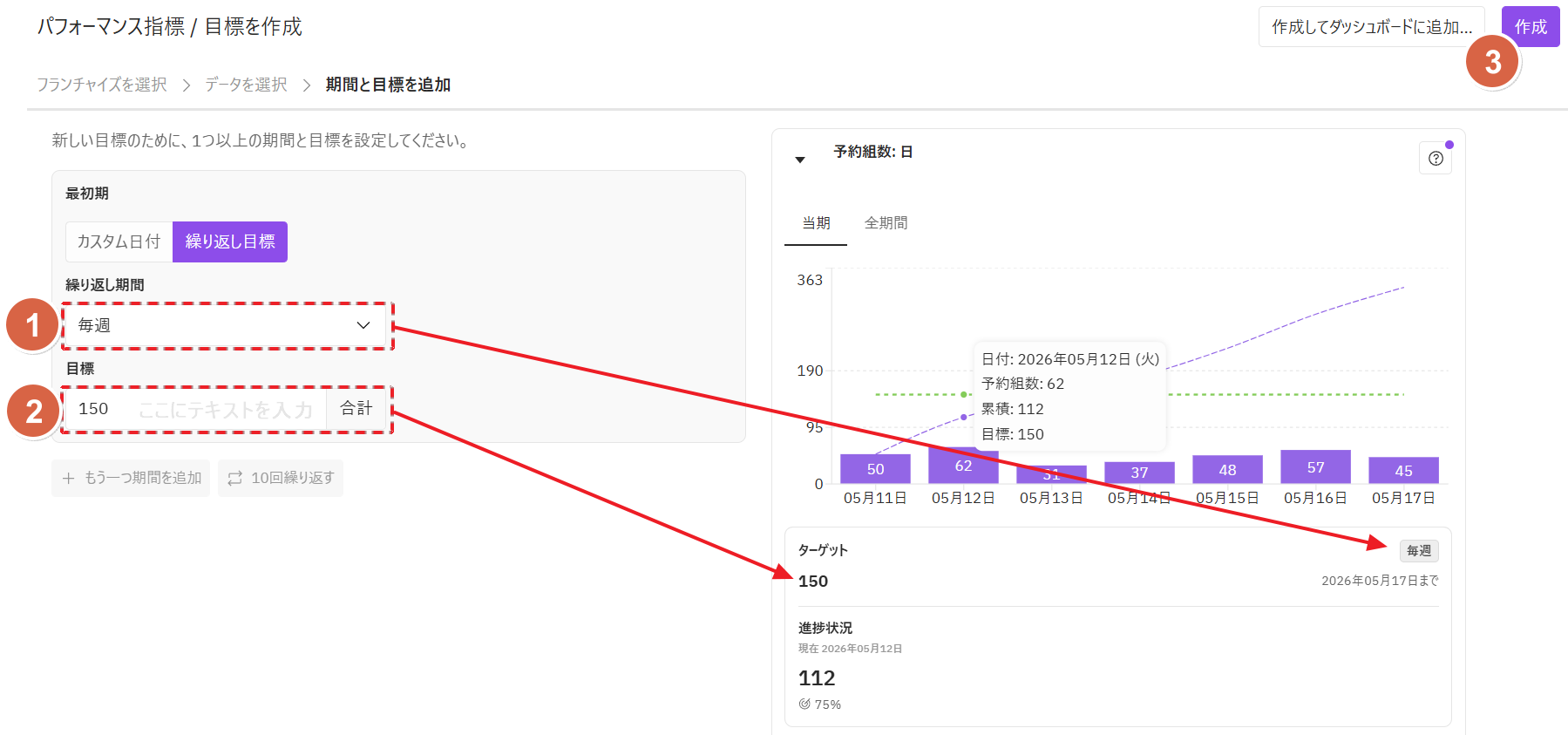Click the 05月12日 bar showing 62
This screenshot has height=735, width=1568.
[x=963, y=465]
